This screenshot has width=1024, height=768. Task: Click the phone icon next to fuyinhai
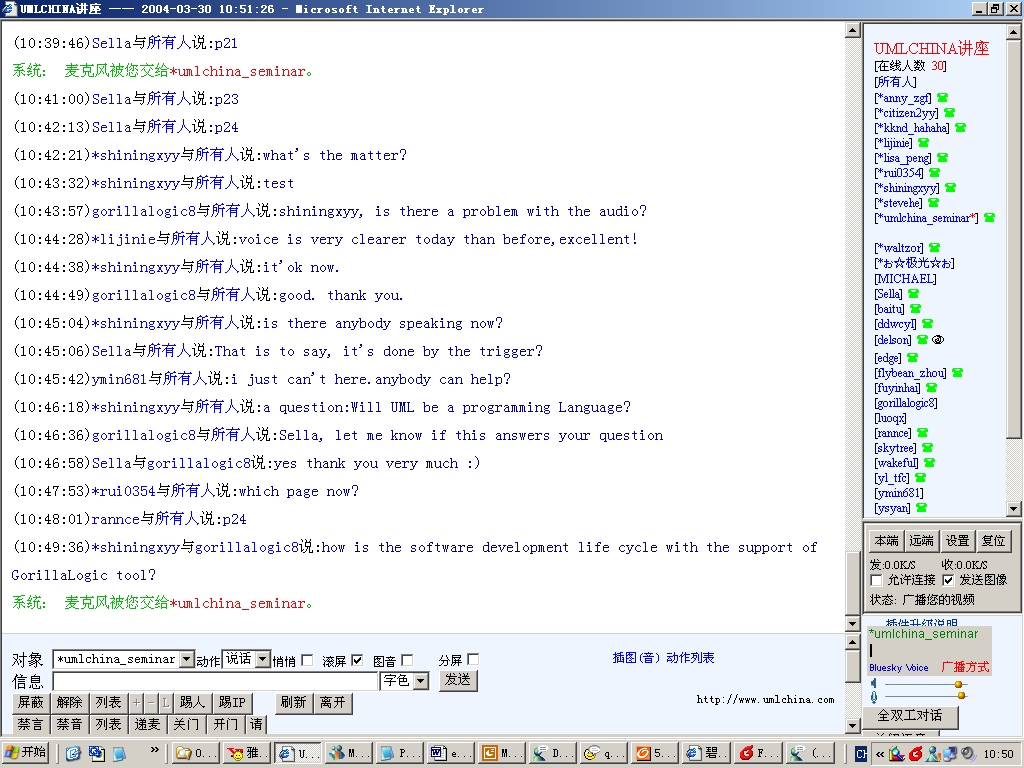(932, 388)
